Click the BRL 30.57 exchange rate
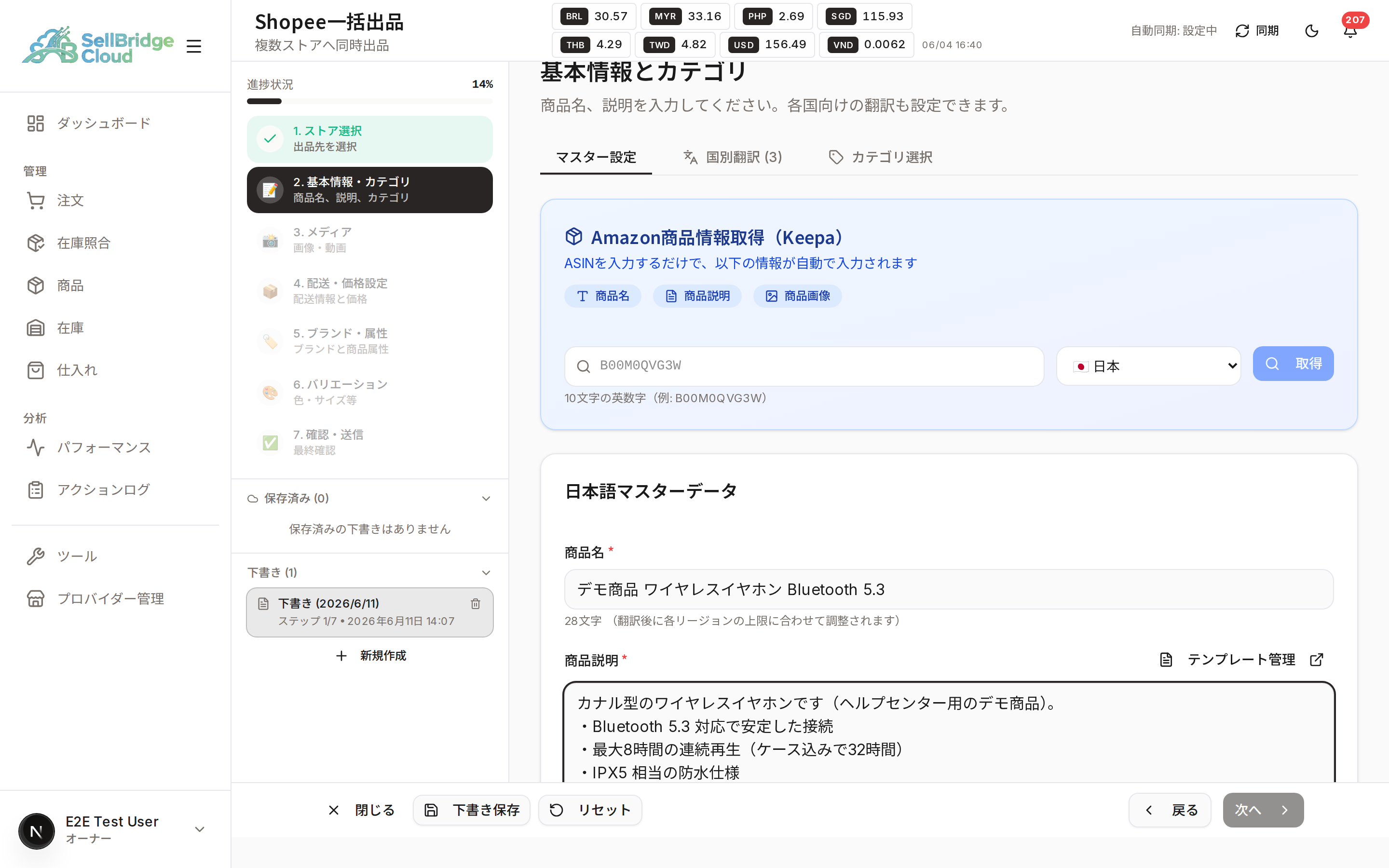Viewport: 1389px width, 868px height. pos(594,16)
